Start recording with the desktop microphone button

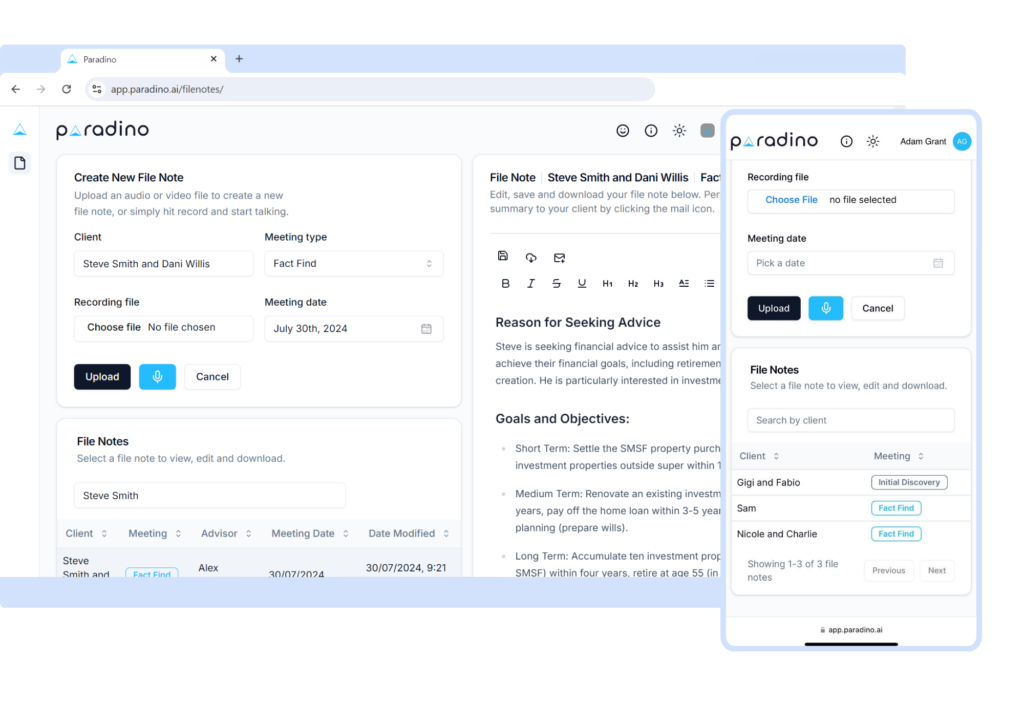click(157, 377)
